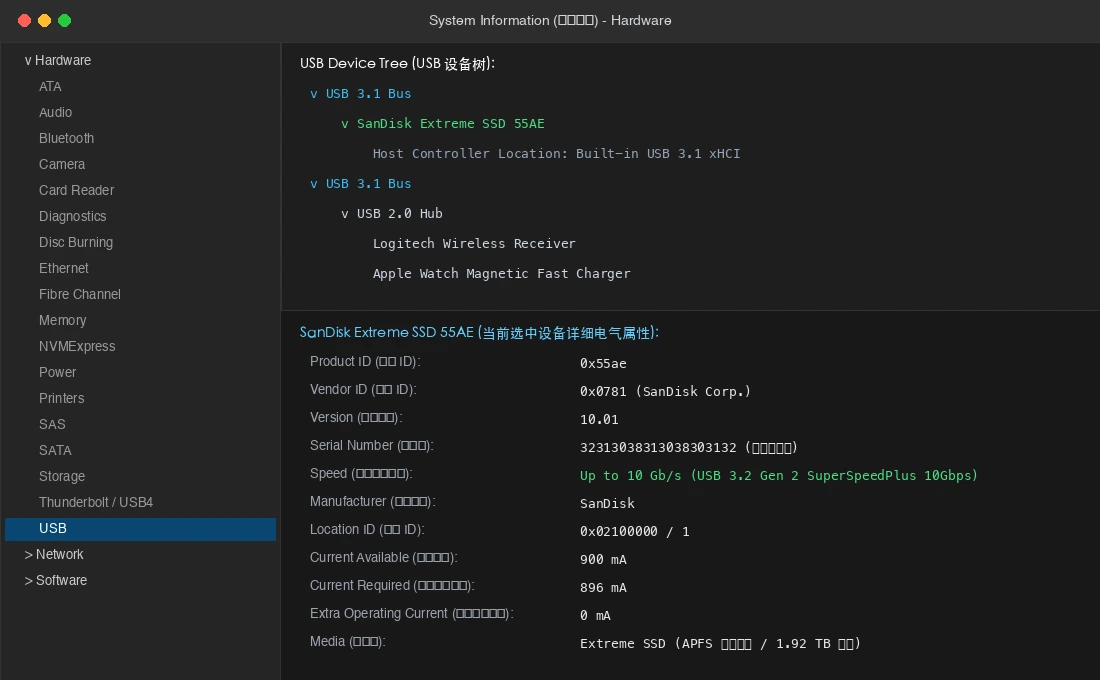
Task: Collapse the SanDisk Extreme SSD 55AE node
Action: tap(344, 124)
